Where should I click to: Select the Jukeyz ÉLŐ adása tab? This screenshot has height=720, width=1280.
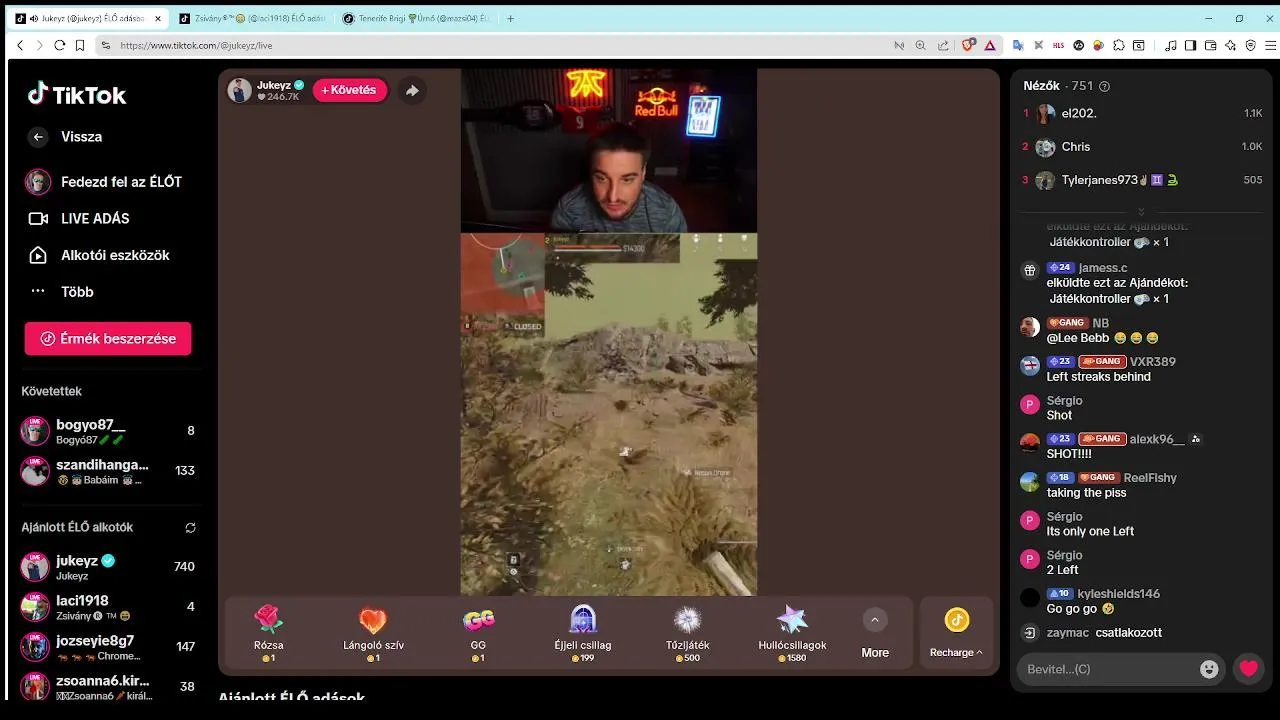point(88,18)
